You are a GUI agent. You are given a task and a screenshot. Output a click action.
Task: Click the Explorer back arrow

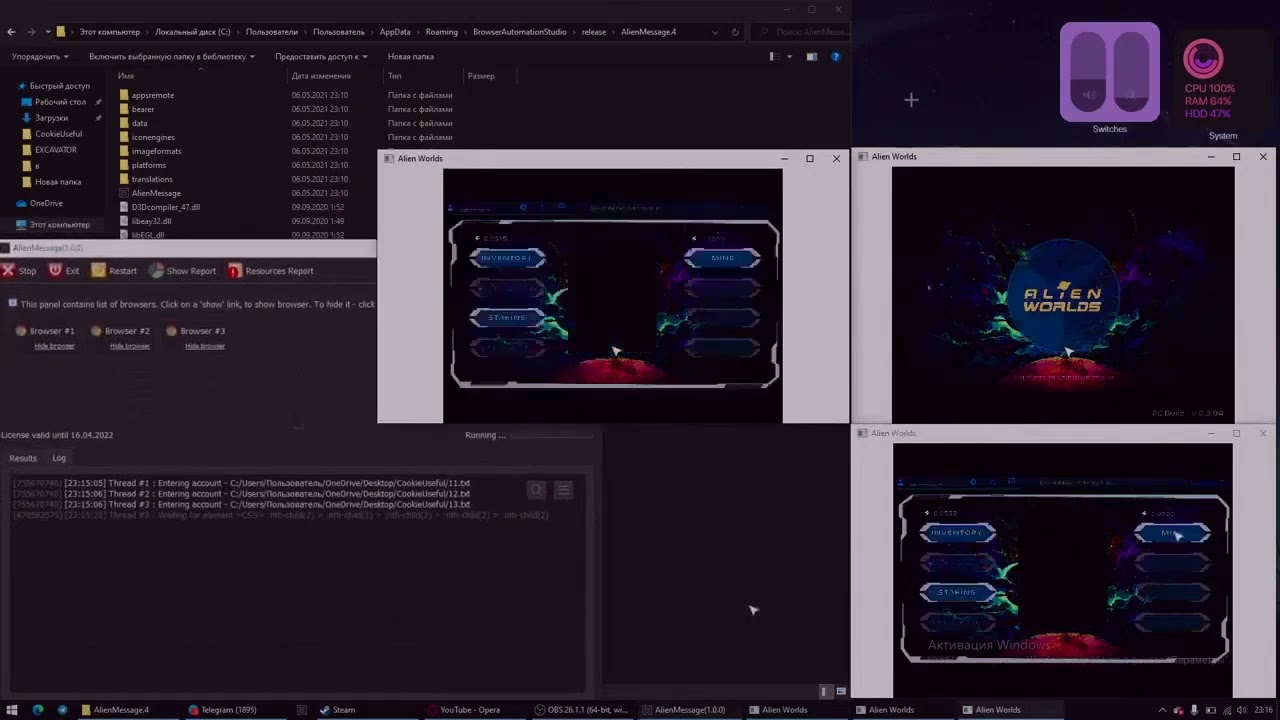pos(11,32)
